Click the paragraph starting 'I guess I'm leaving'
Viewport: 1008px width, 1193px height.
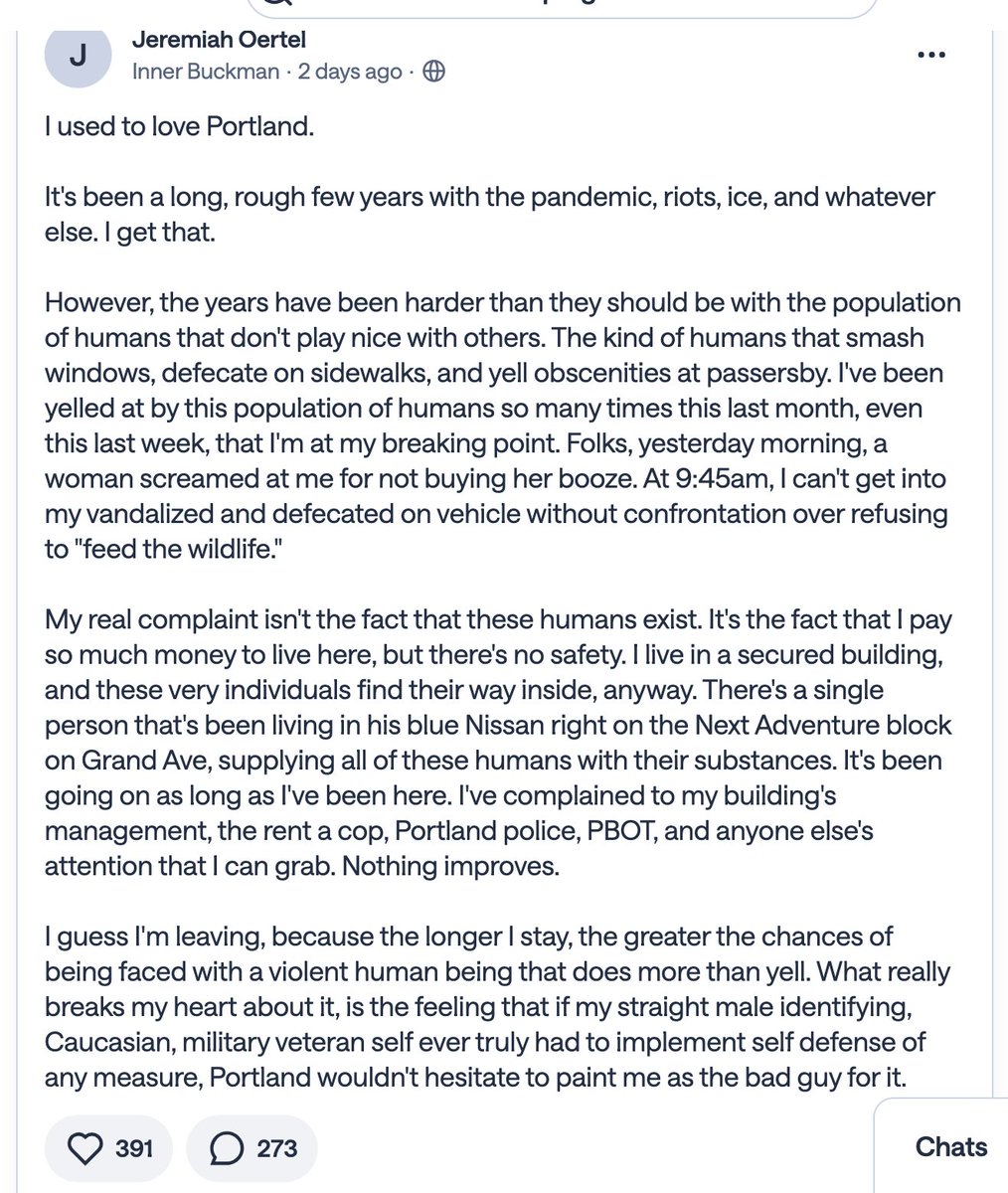point(497,1007)
